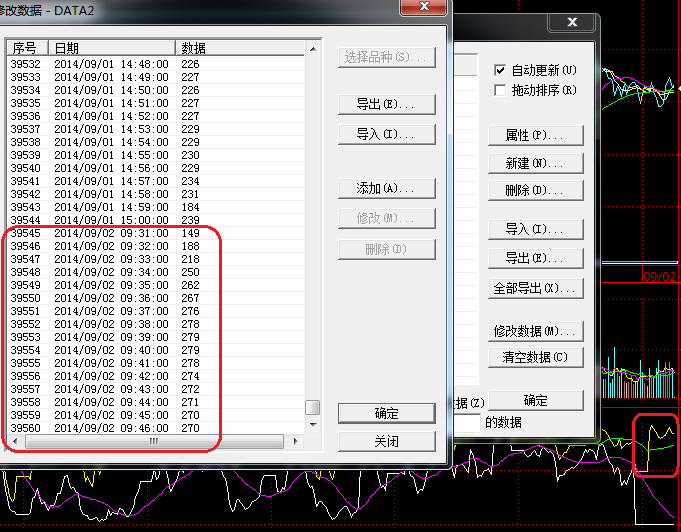Select row 39560 dated 09:46:00
This screenshot has width=681, height=532.
[155, 428]
